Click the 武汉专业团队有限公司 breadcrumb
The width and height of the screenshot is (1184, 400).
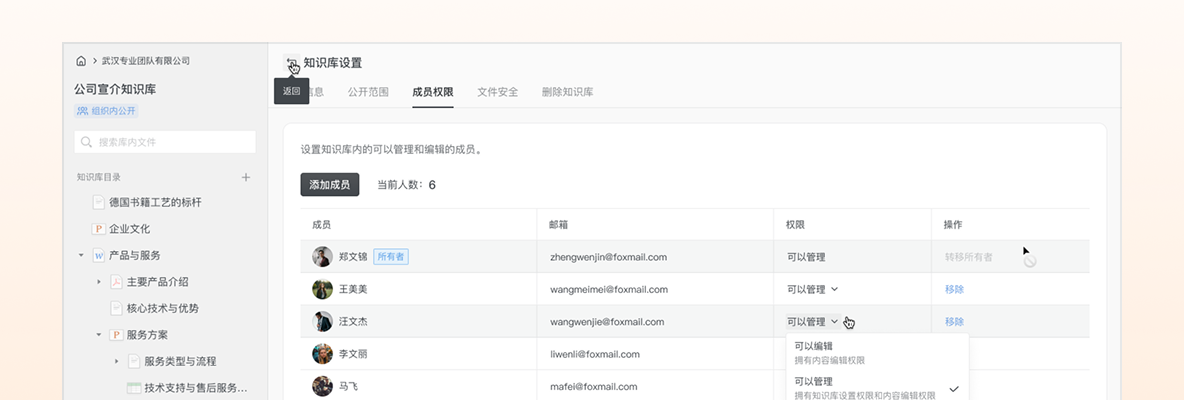click(x=146, y=61)
